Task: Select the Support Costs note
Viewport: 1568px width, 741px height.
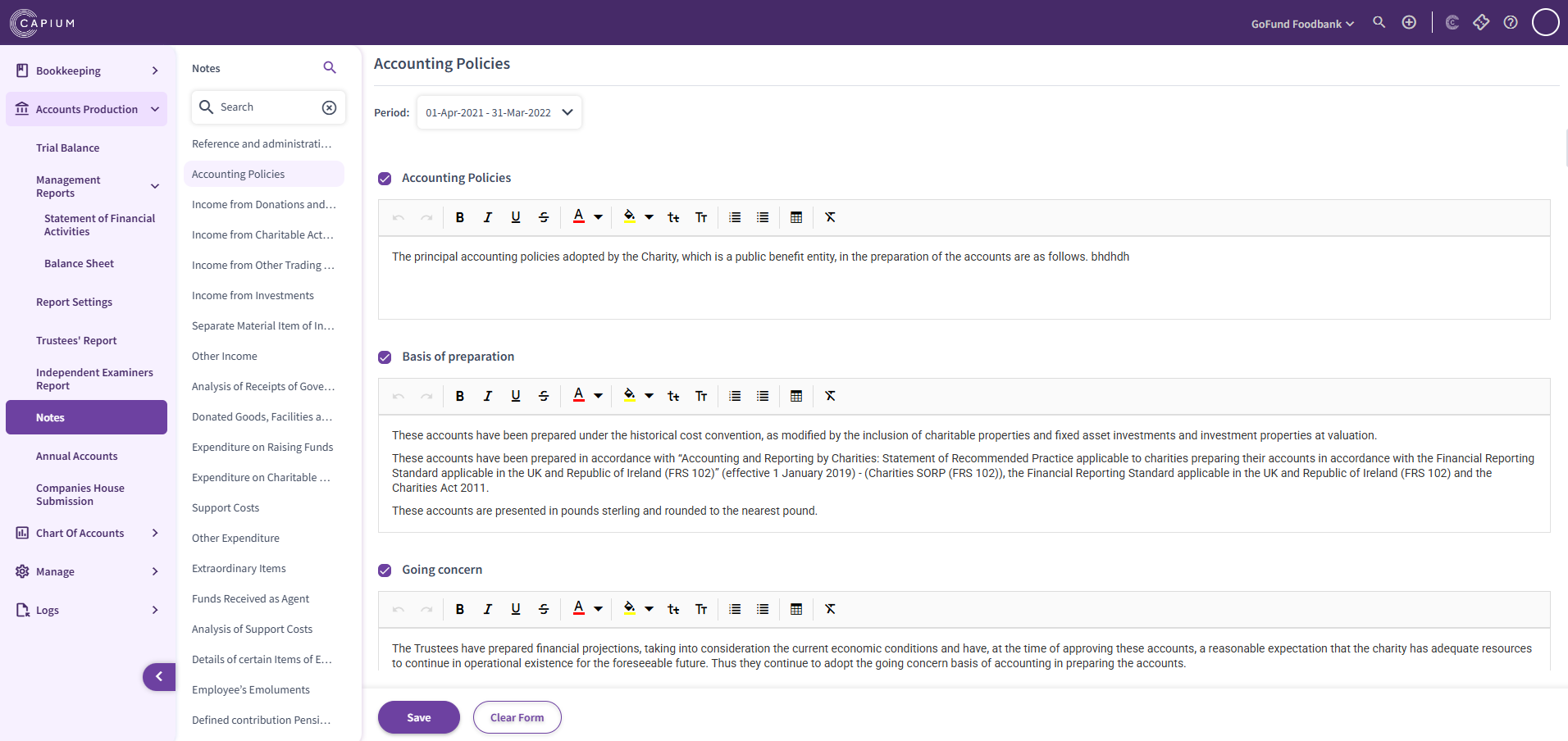Action: (x=226, y=507)
